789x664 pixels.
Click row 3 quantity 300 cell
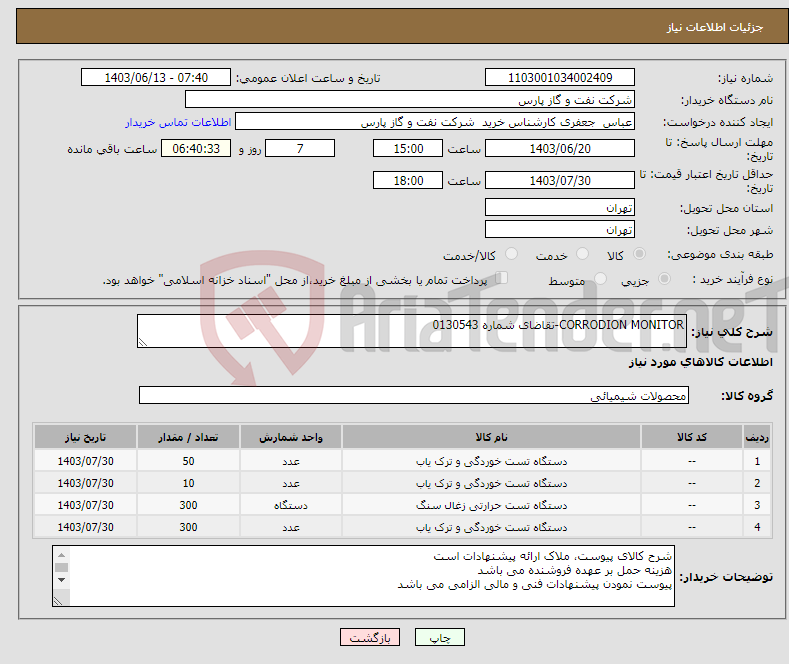point(188,505)
